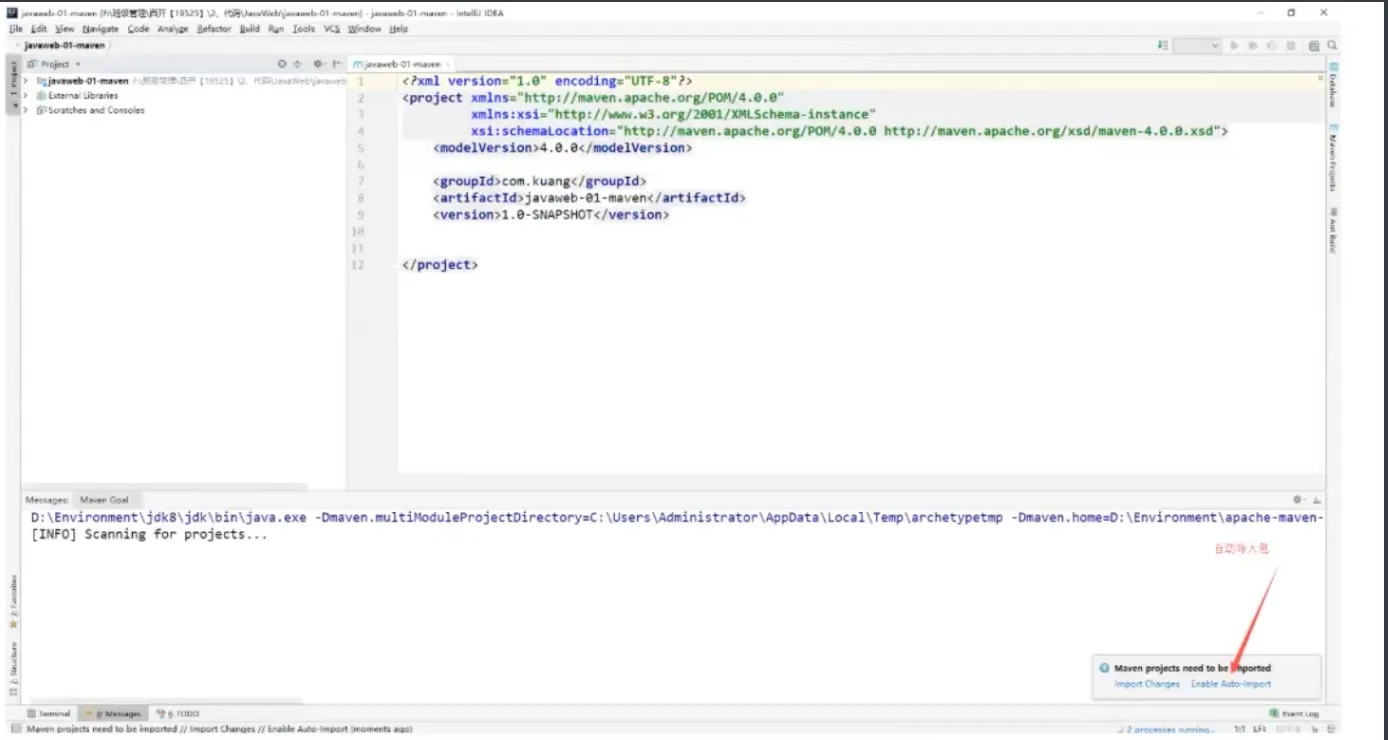Select Scratches and Consoles in the tree
1388x740 pixels.
(x=96, y=111)
